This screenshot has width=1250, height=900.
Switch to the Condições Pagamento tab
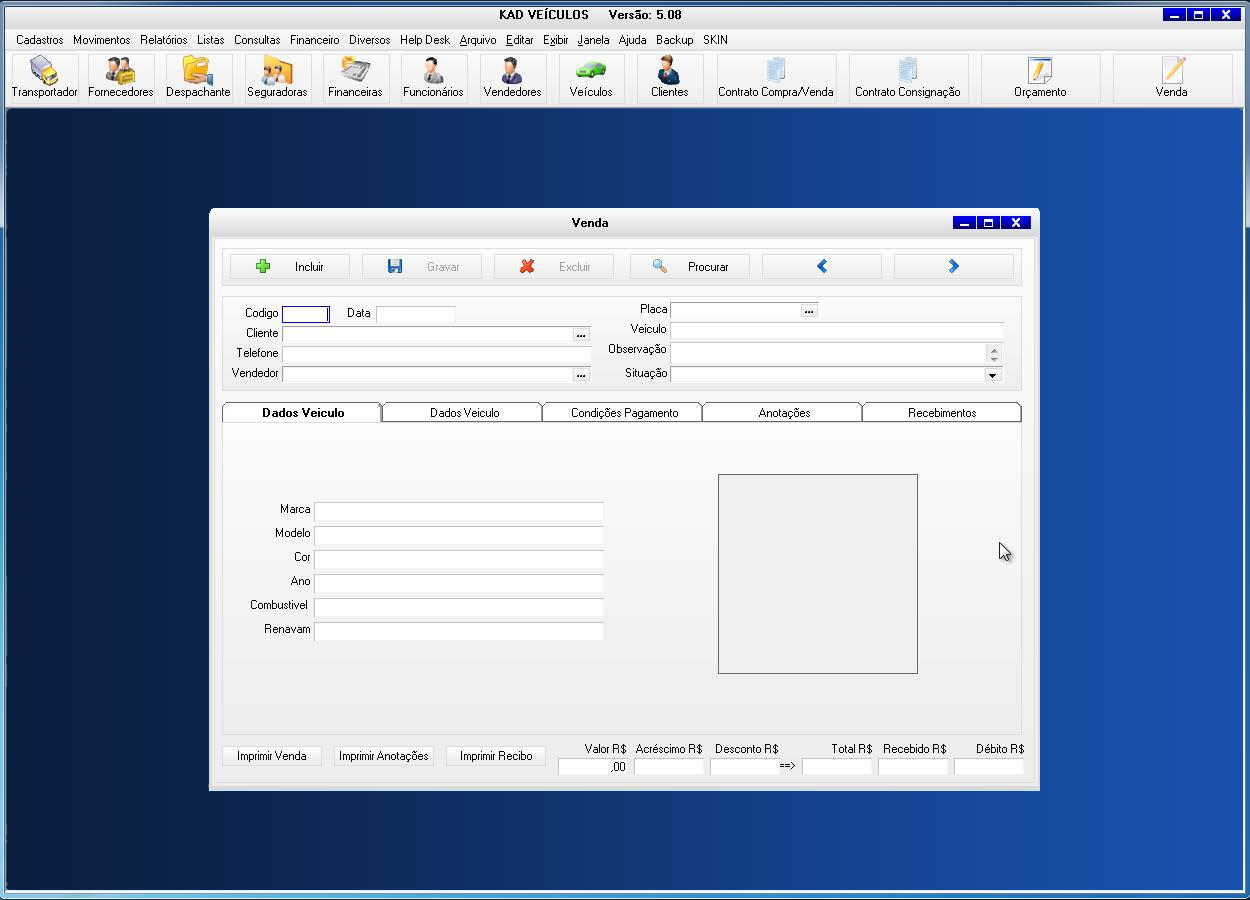pos(624,413)
